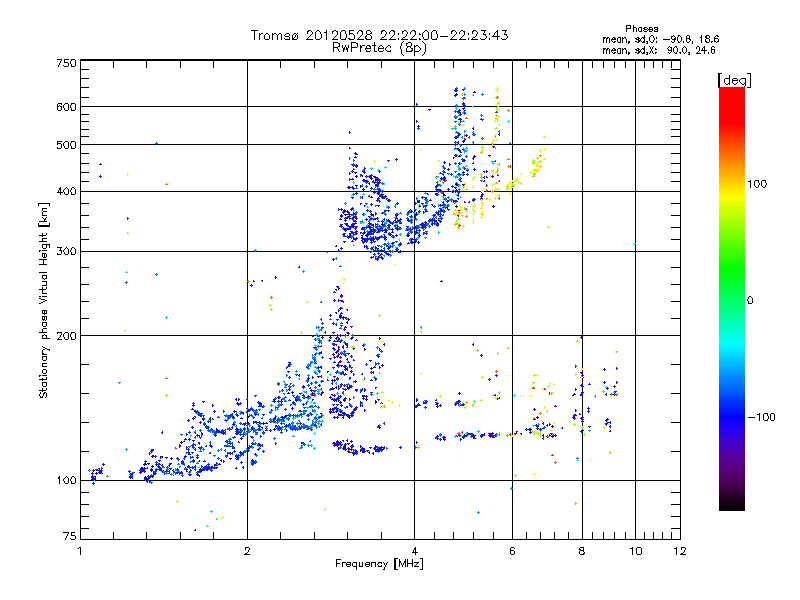Image resolution: width=800 pixels, height=600 pixels.
Task: Click the y-axis tick label '600'
Action: pos(66,107)
